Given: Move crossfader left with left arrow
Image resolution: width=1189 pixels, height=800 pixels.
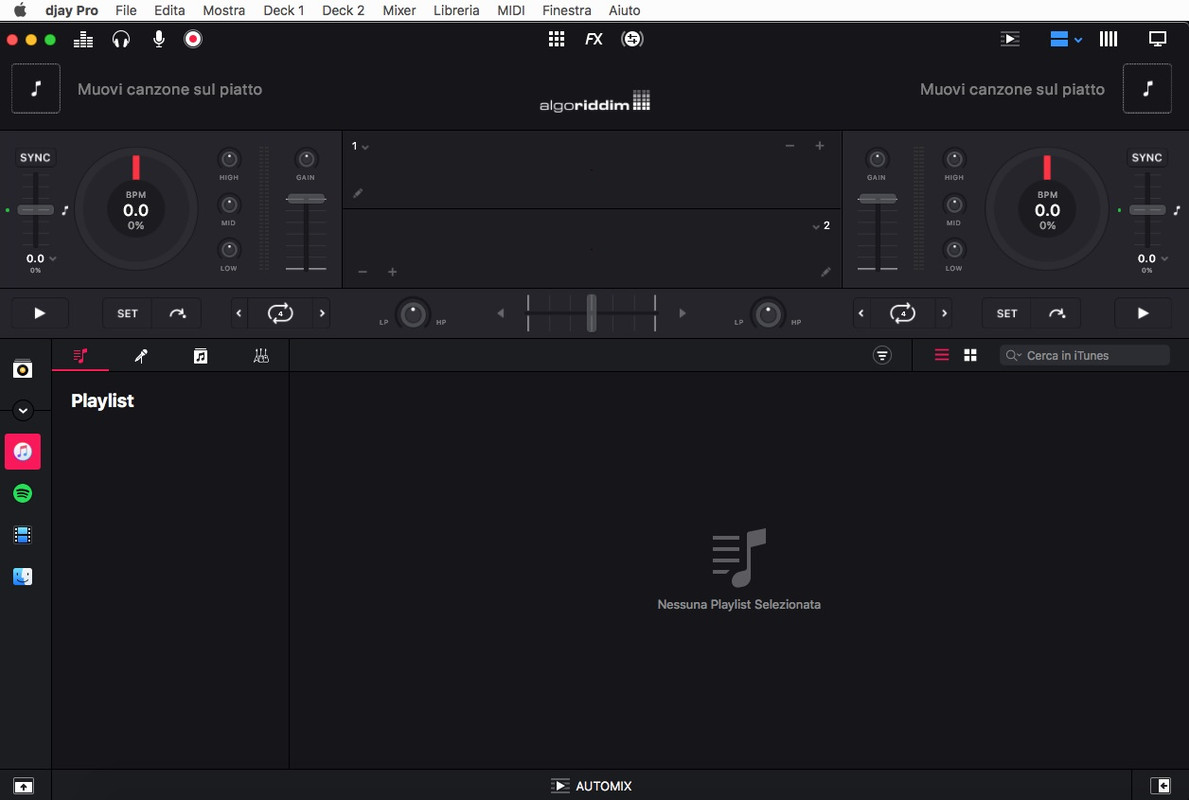Looking at the screenshot, I should (x=500, y=313).
